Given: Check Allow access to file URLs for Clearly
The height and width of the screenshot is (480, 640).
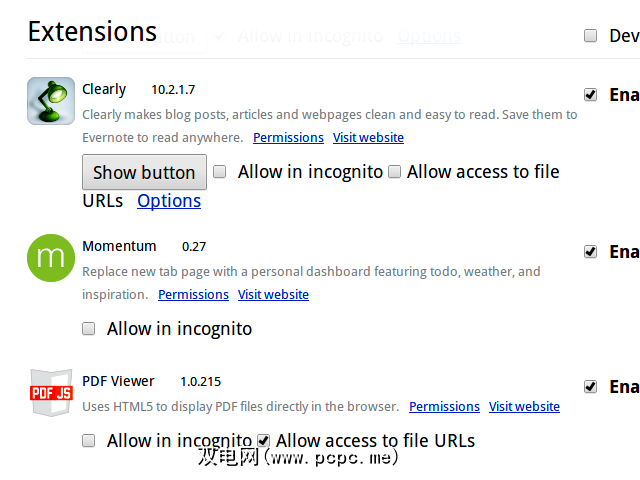Looking at the screenshot, I should 395,172.
